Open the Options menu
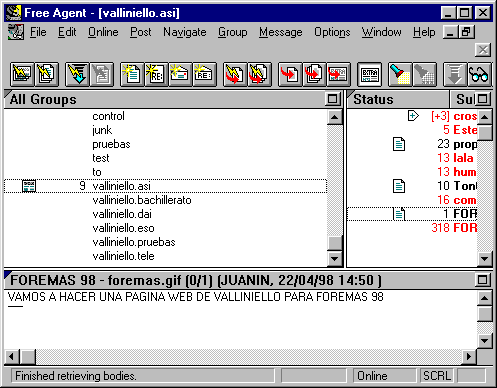The image size is (497, 388). 332,32
